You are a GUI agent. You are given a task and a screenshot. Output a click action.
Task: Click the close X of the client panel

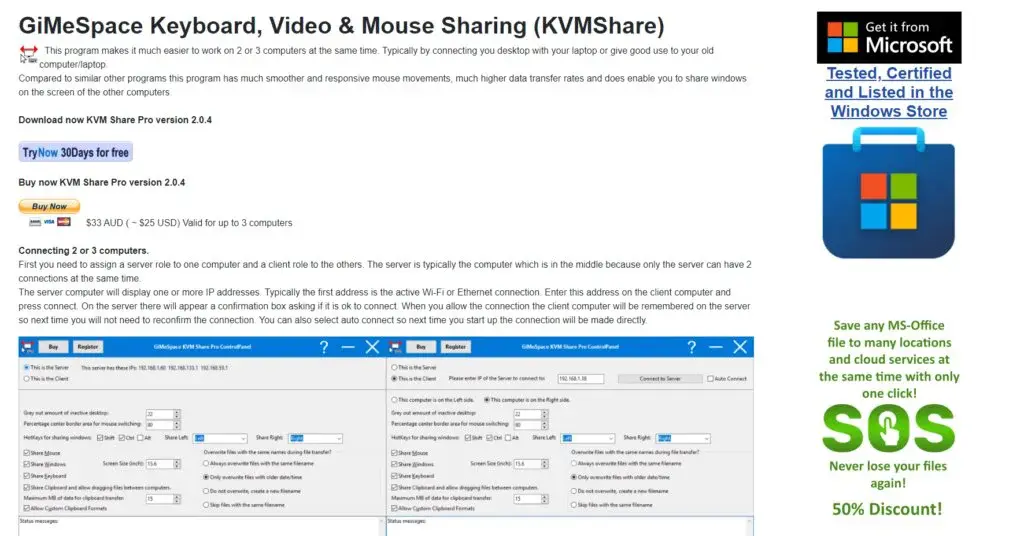tap(740, 347)
